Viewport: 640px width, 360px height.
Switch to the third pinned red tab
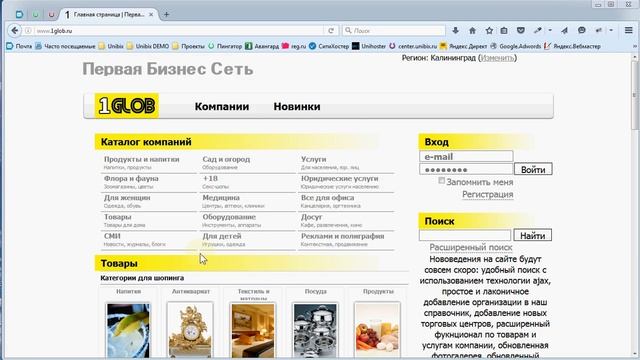[51, 14]
